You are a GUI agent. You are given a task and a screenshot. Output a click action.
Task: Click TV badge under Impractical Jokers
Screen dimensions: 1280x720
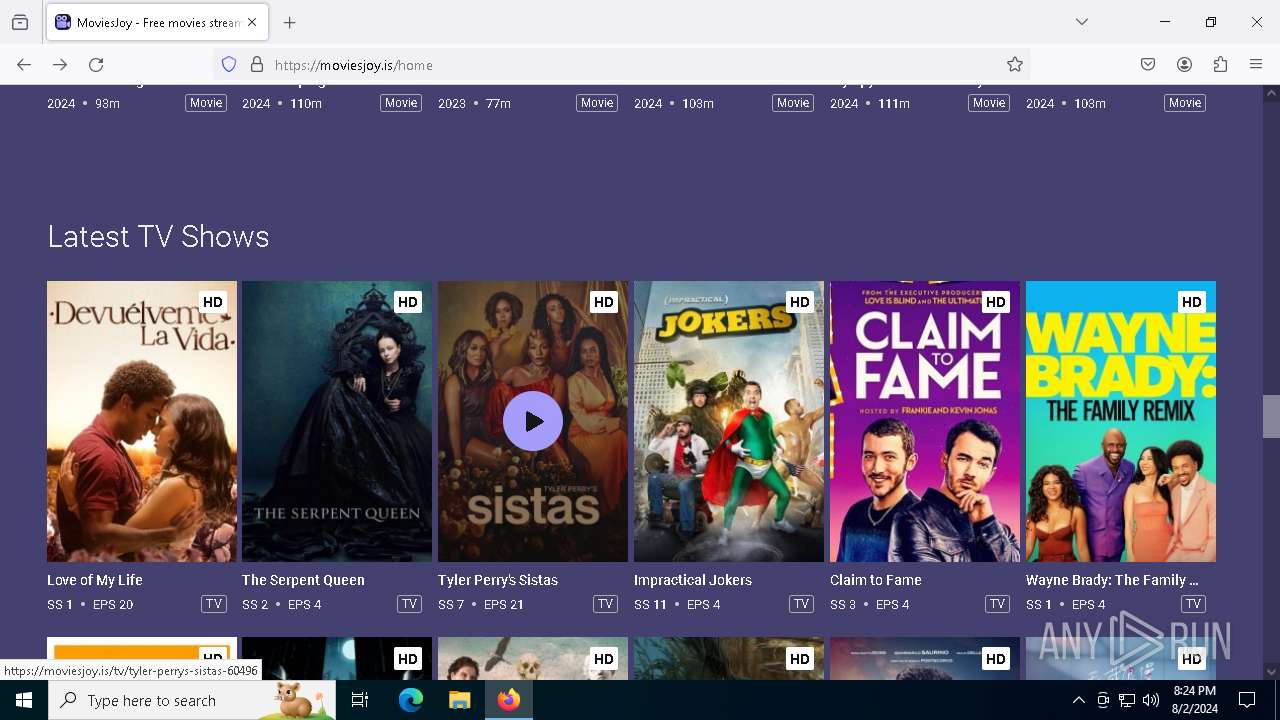pyautogui.click(x=801, y=604)
